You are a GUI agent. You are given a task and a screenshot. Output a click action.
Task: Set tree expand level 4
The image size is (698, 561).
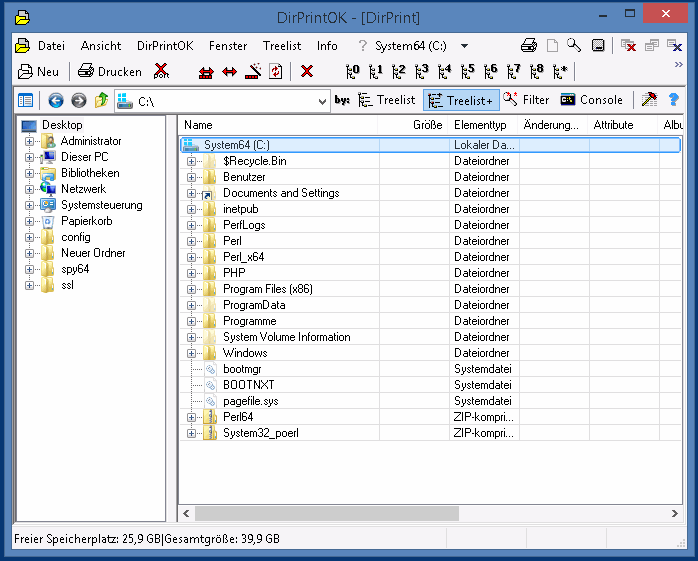click(445, 71)
